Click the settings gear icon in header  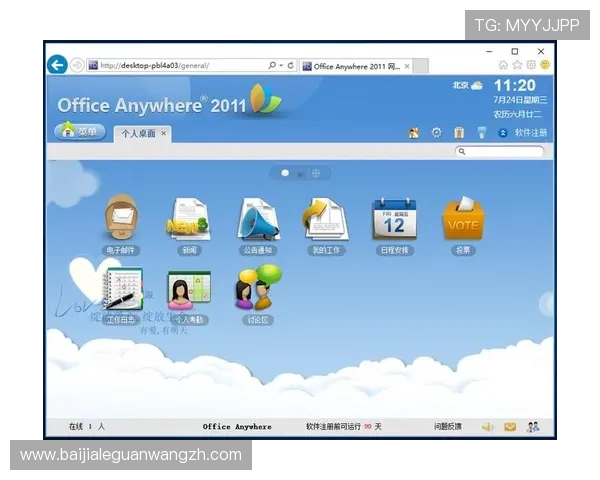pyautogui.click(x=436, y=132)
